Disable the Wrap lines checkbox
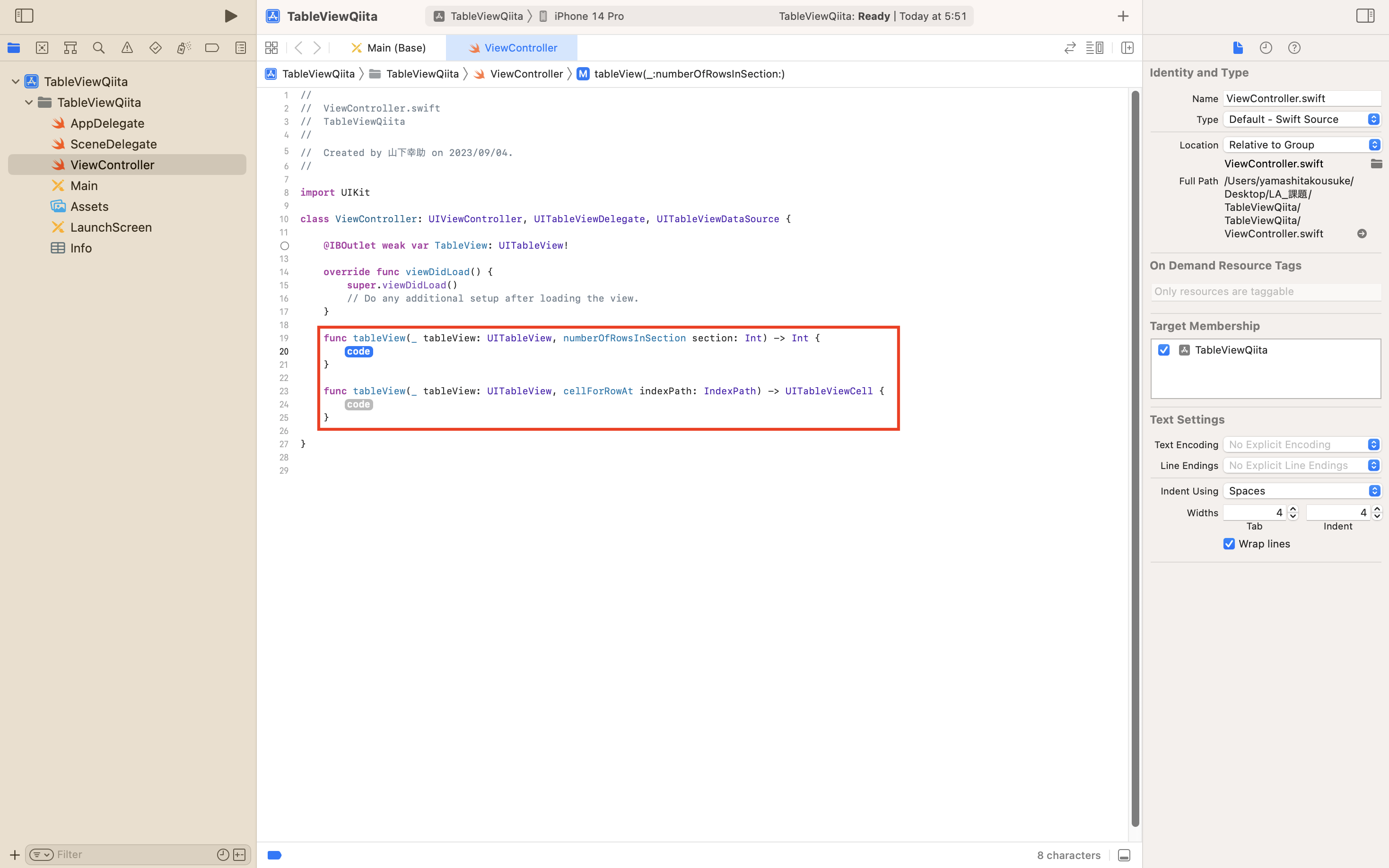This screenshot has height=868, width=1389. [1229, 544]
